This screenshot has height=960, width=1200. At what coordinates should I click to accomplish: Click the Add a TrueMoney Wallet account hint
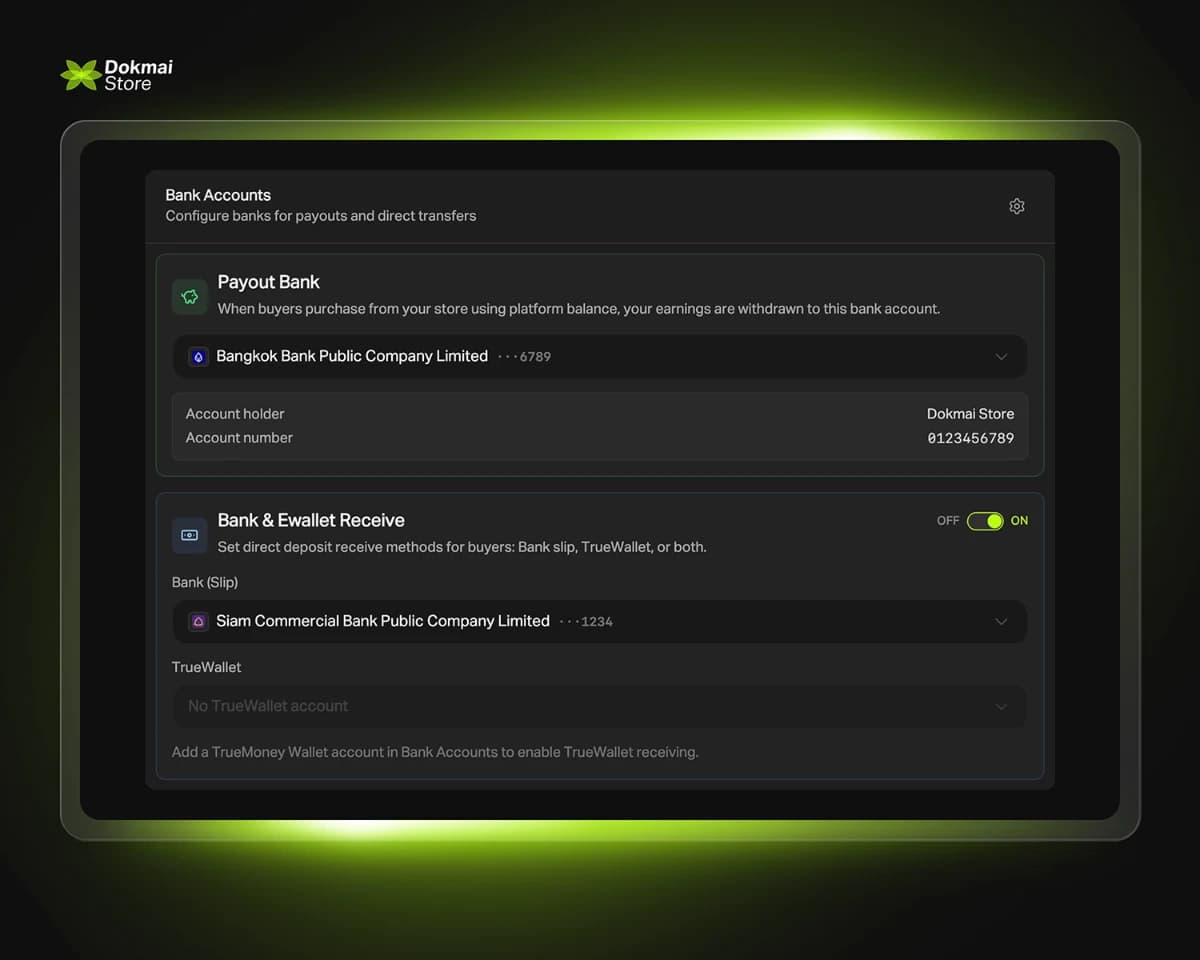click(435, 752)
